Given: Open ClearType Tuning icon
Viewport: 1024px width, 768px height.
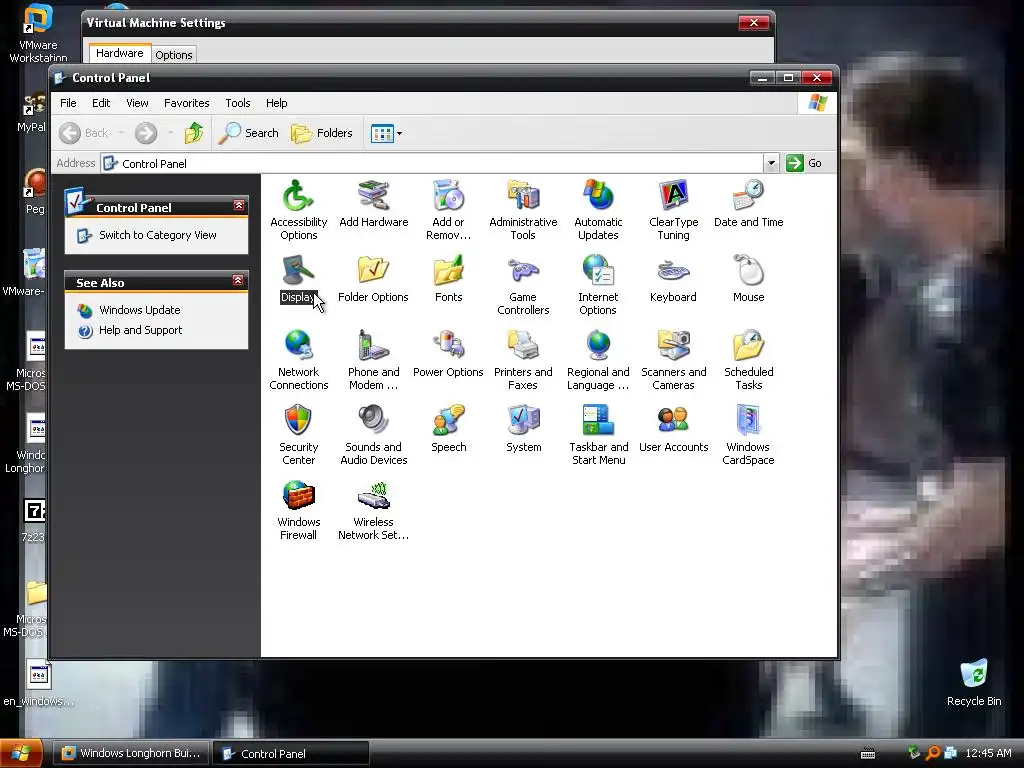Looking at the screenshot, I should (x=673, y=210).
